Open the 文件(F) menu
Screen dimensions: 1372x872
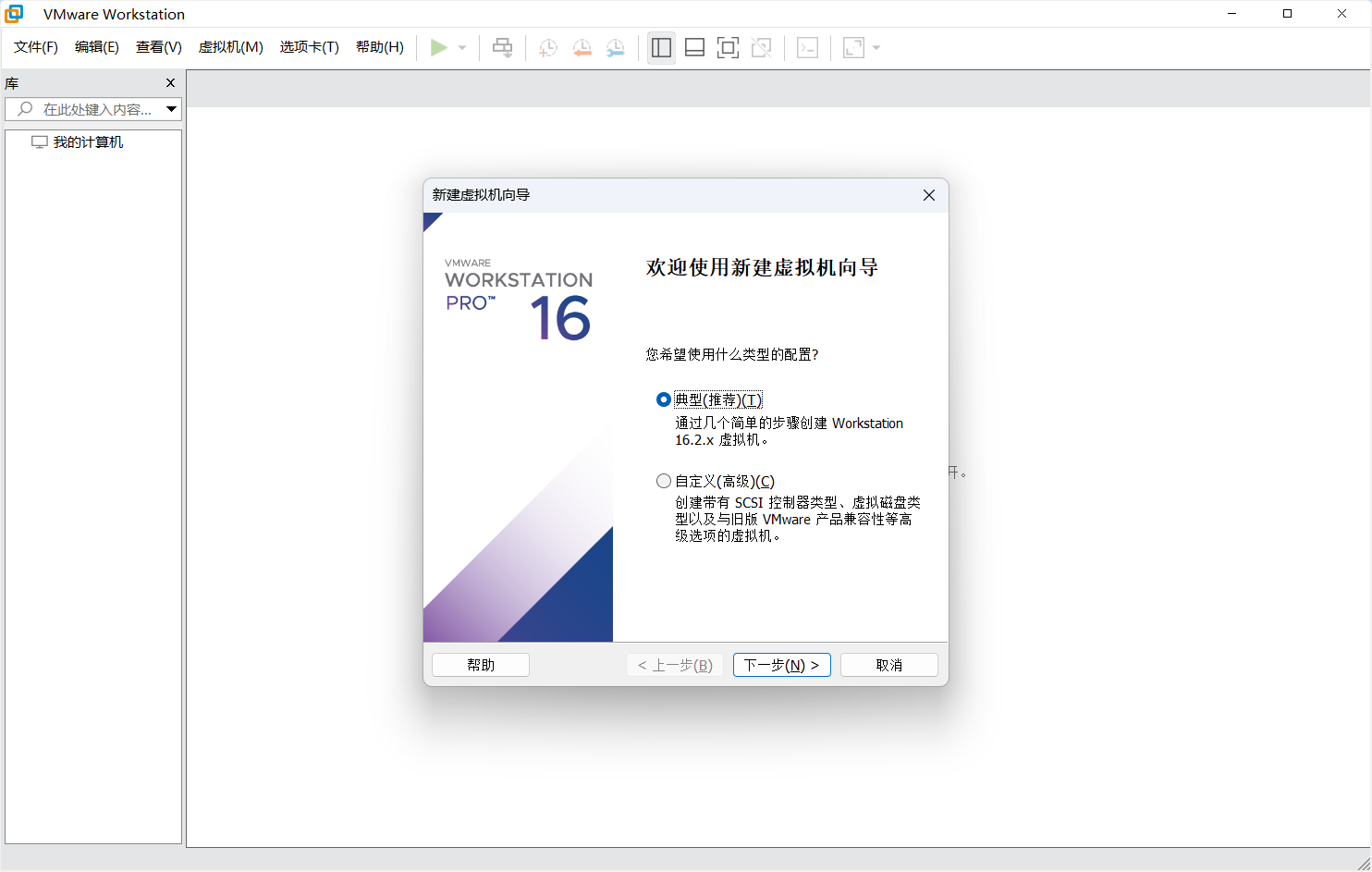pos(36,47)
